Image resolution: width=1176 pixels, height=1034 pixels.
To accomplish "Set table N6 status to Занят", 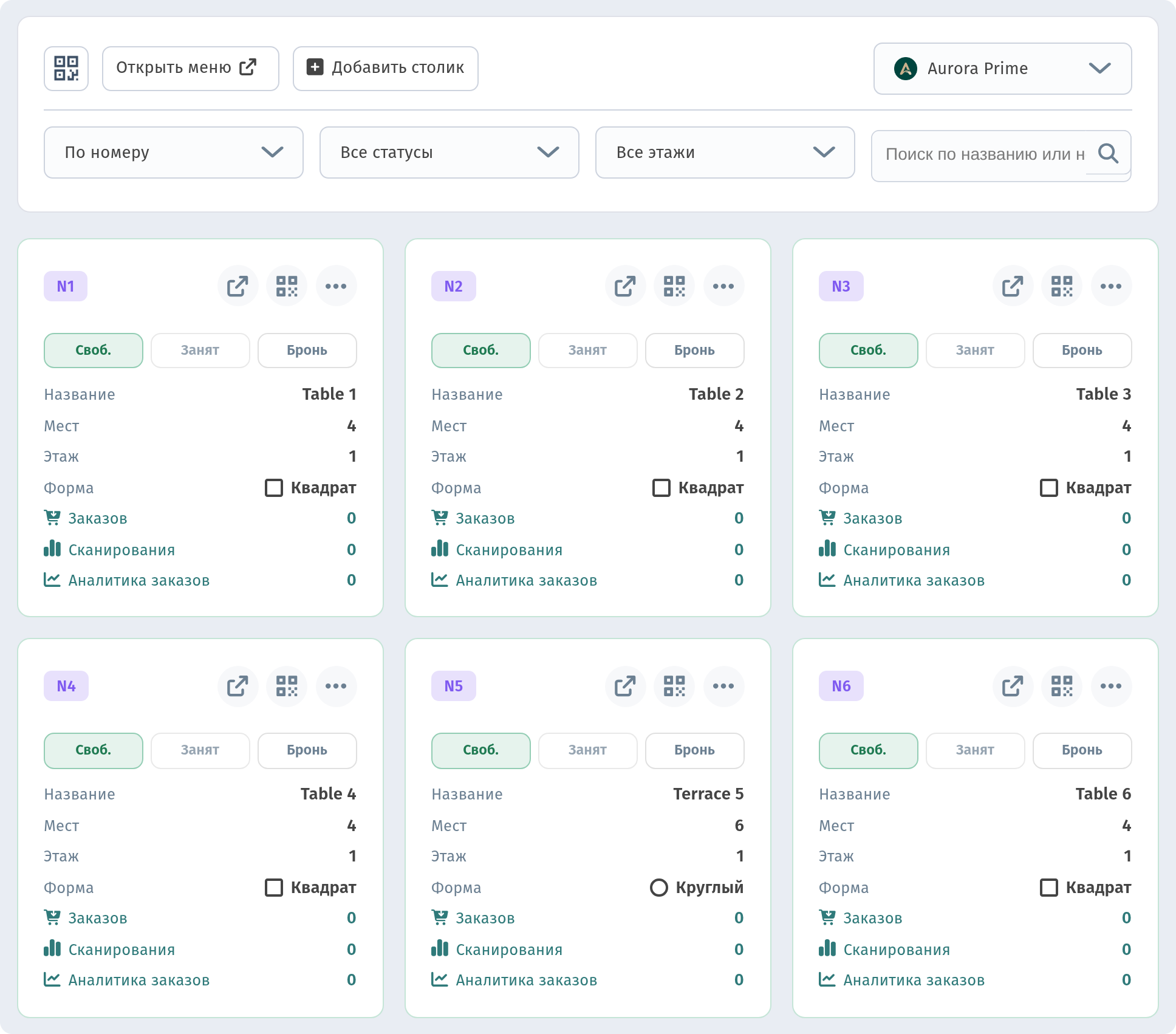I will (976, 750).
